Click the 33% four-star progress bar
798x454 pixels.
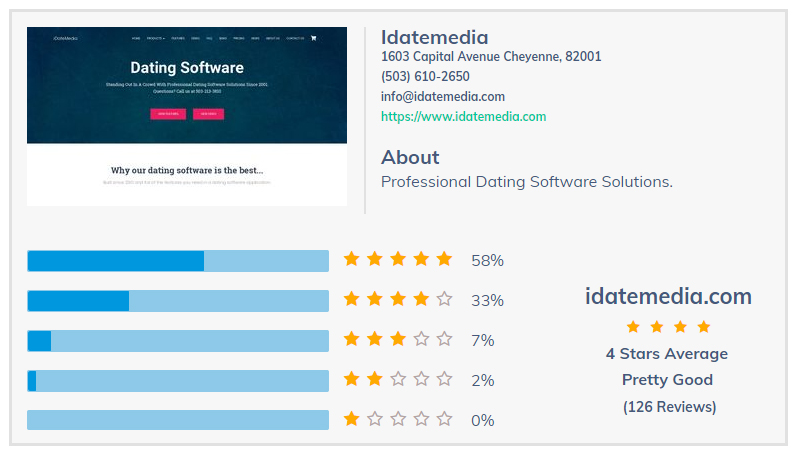pos(178,301)
